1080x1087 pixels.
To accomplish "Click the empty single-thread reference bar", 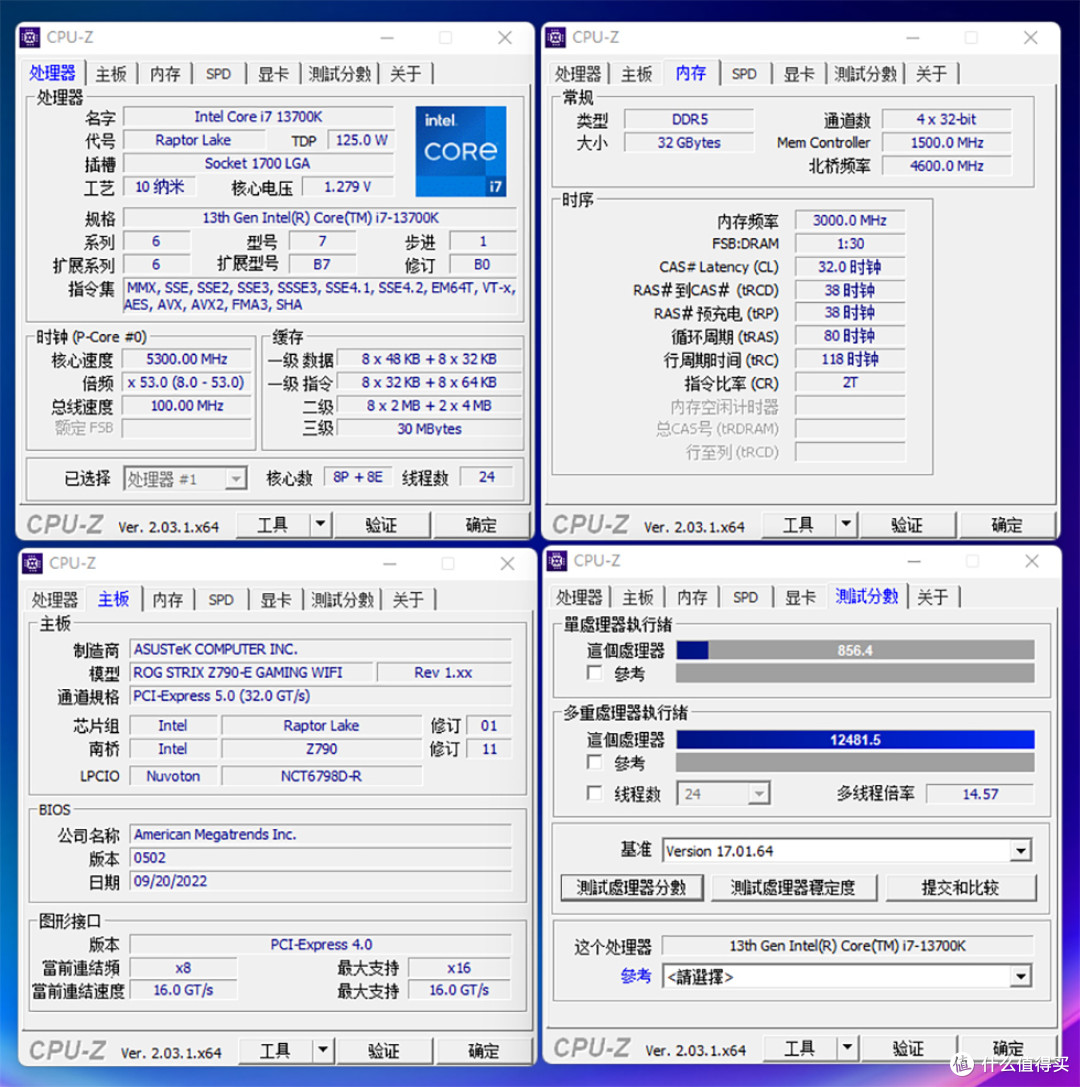I will [855, 672].
